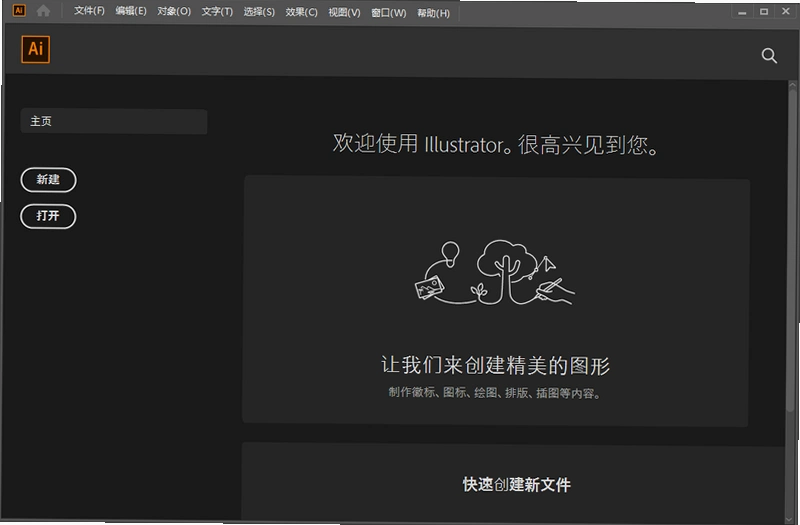Click the scrollbar up arrow
Viewport: 800px width, 525px height.
[x=792, y=85]
